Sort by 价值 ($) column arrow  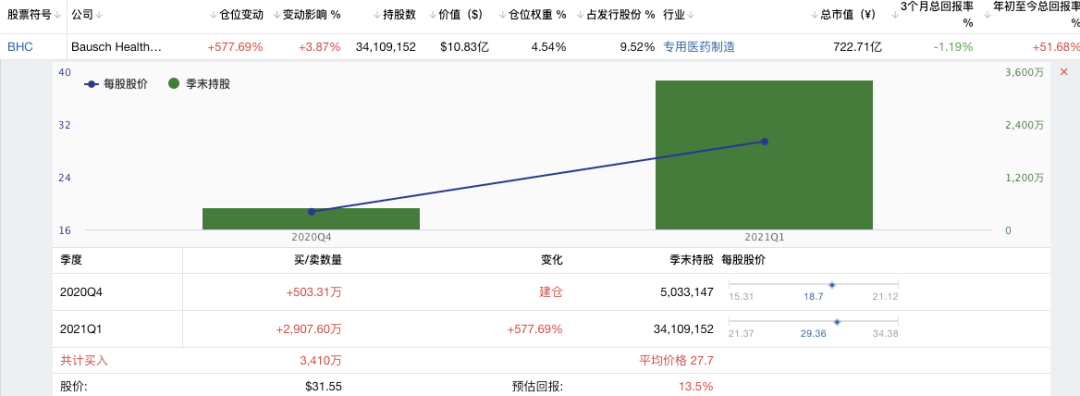point(432,14)
